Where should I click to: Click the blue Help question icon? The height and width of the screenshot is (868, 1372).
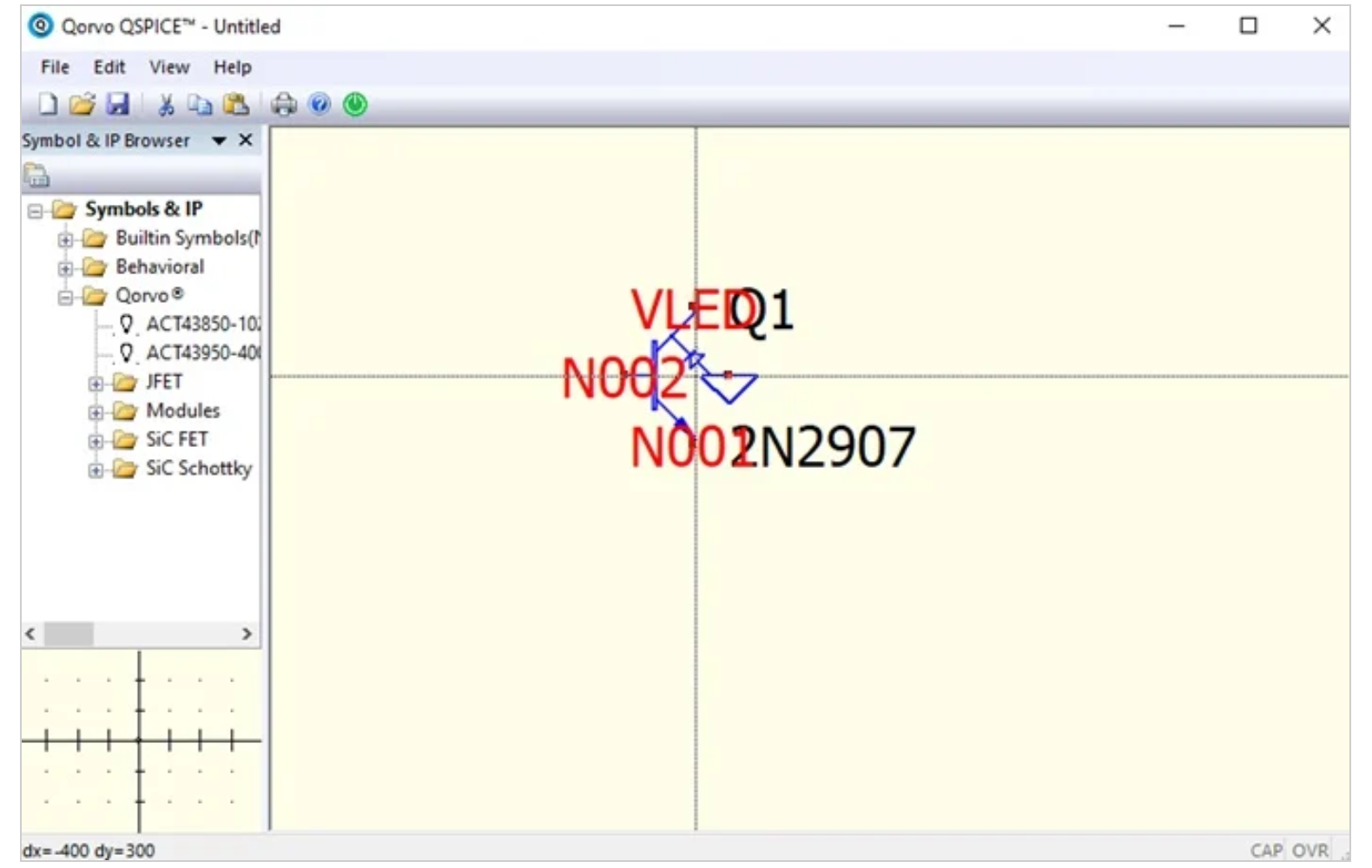(x=320, y=105)
